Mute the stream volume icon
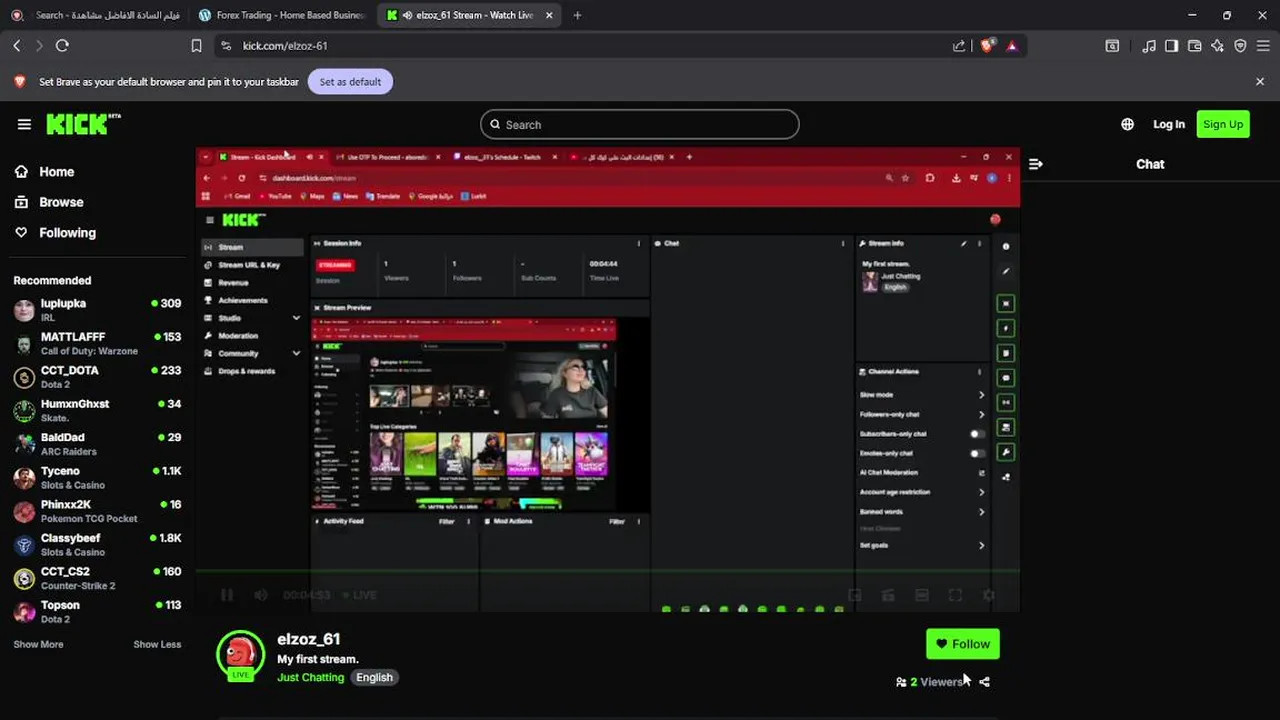Screen dimensions: 1280x720 [261, 595]
